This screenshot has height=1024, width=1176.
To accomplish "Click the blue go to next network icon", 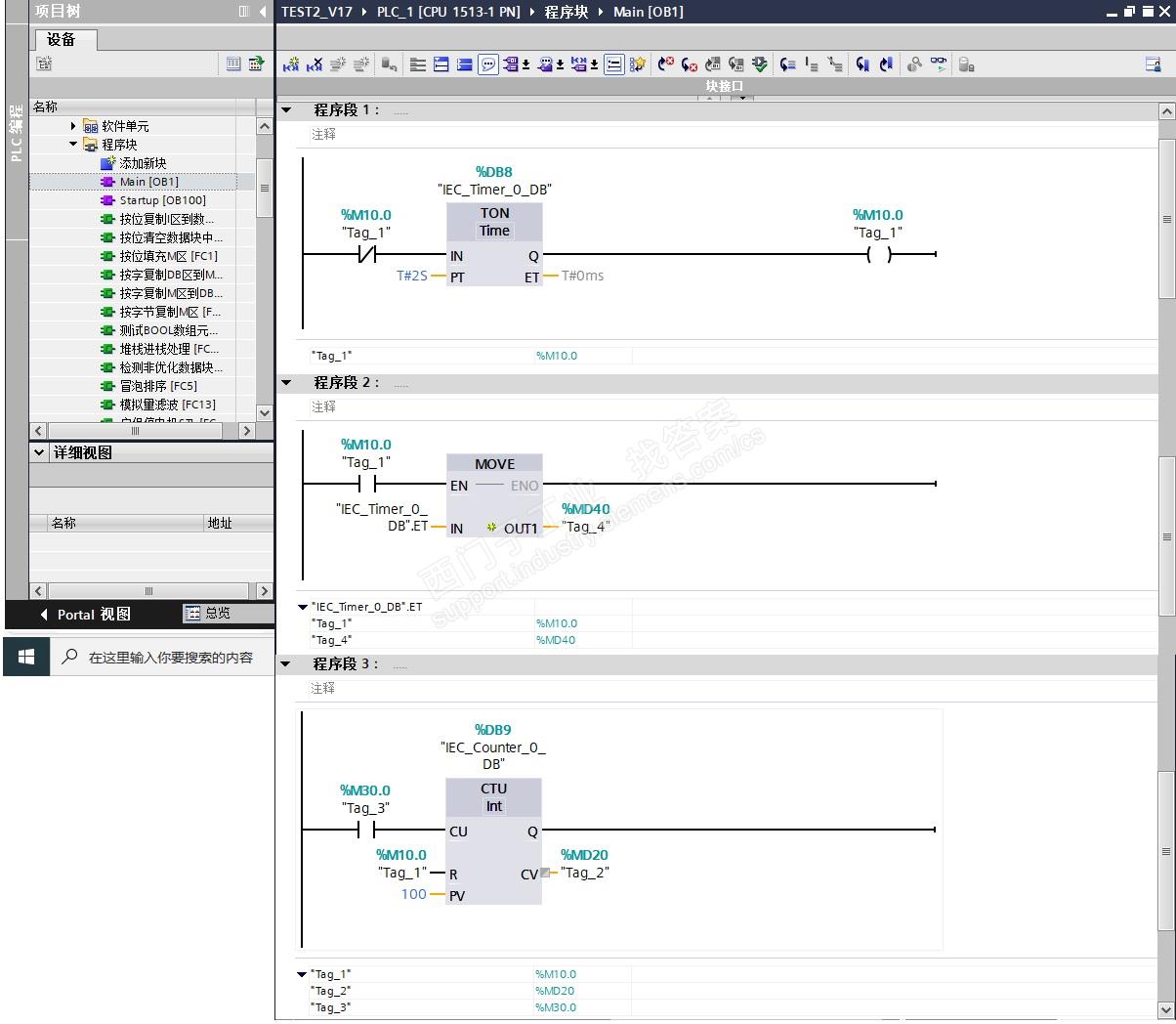I will point(862,64).
